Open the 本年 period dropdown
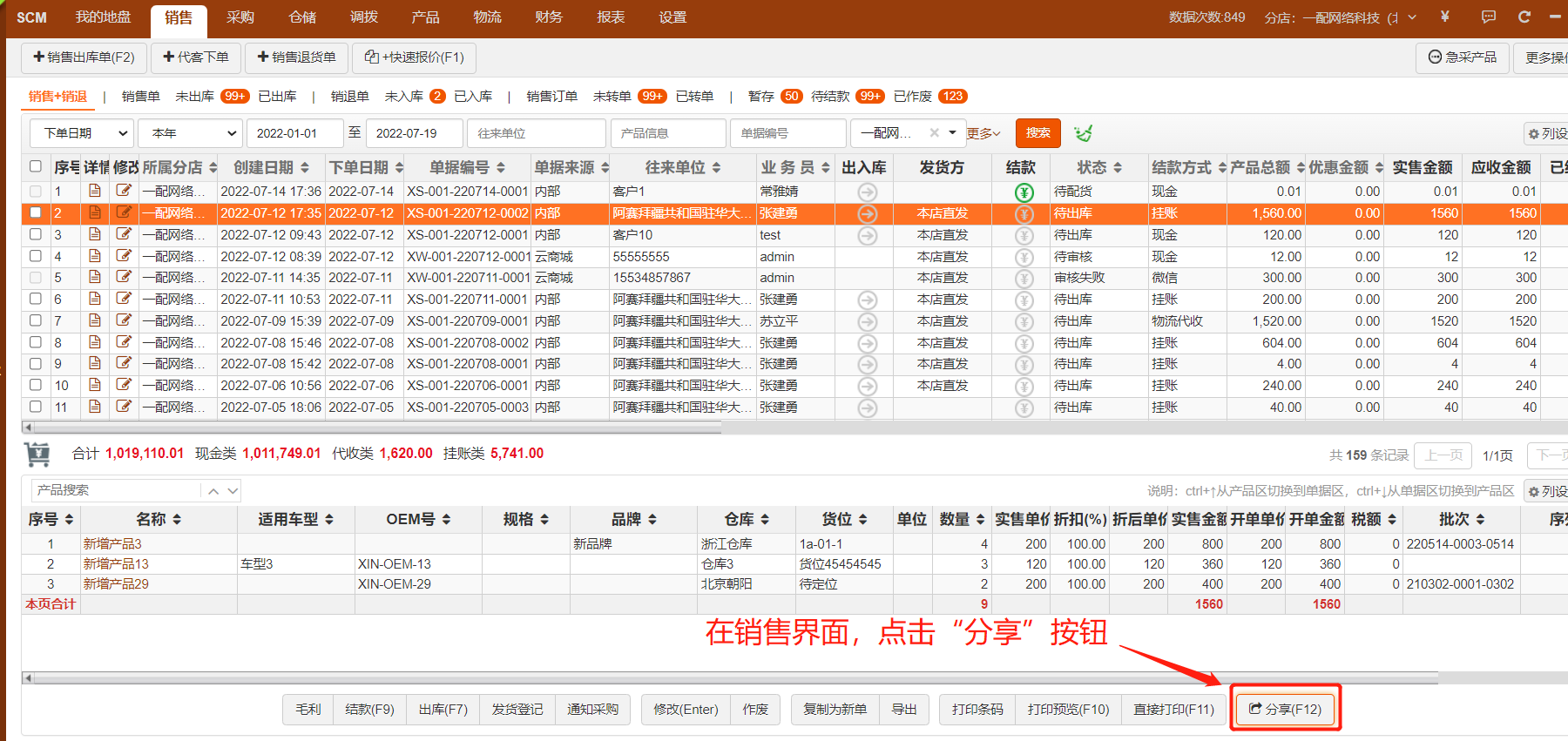Viewport: 1568px width, 741px height. click(190, 133)
